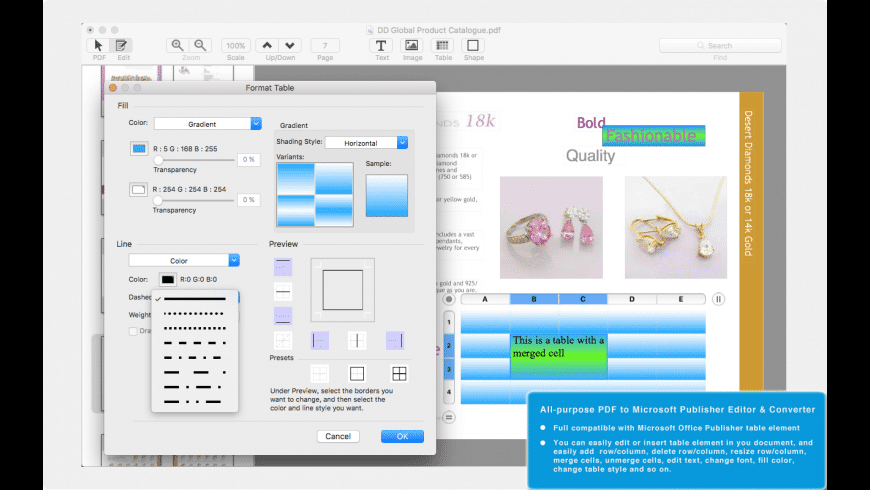Screen dimensions: 870x490
Task: Select the PDF pointer tool in toolbar
Action: click(x=98, y=45)
